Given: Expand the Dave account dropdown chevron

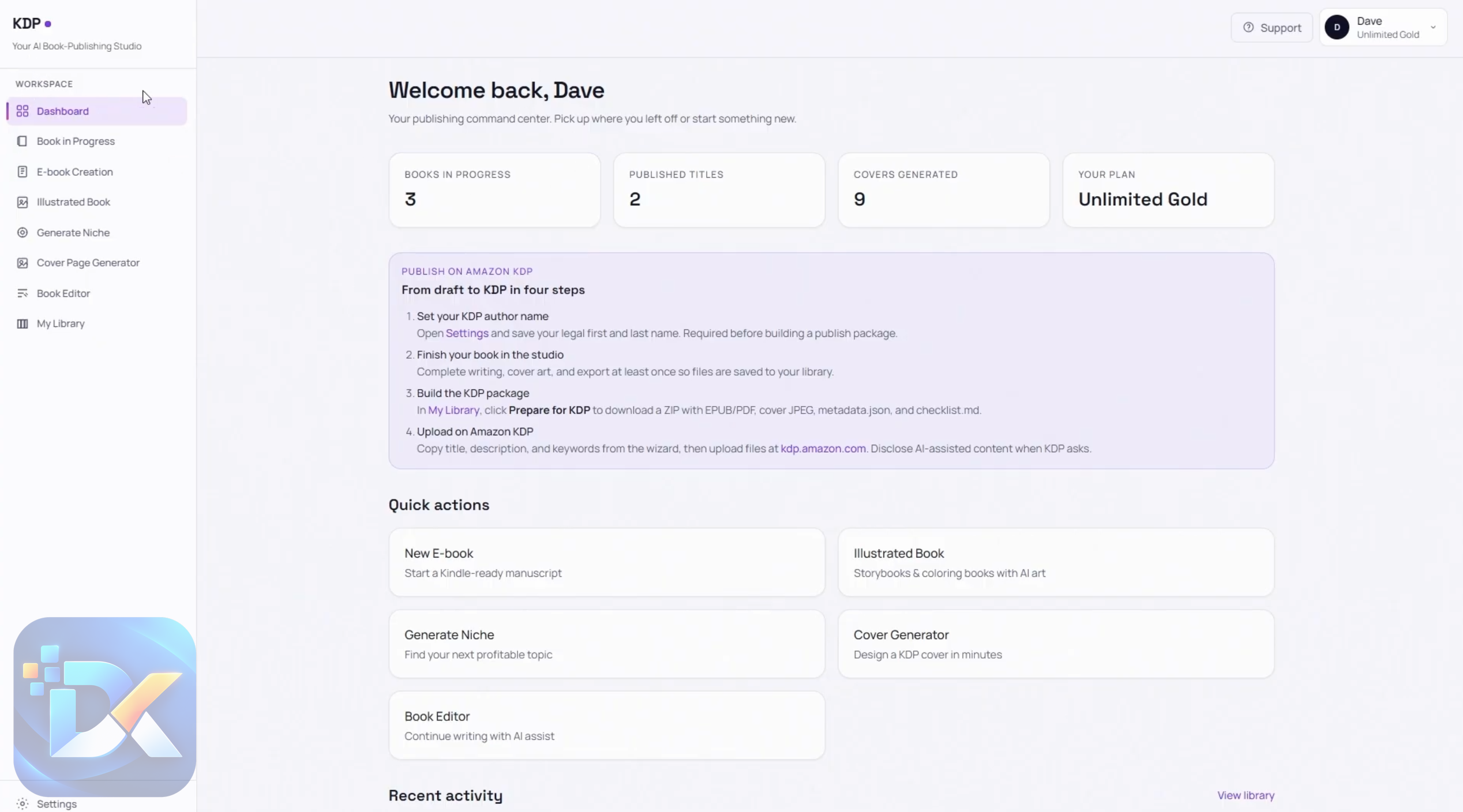Looking at the screenshot, I should click(1432, 27).
